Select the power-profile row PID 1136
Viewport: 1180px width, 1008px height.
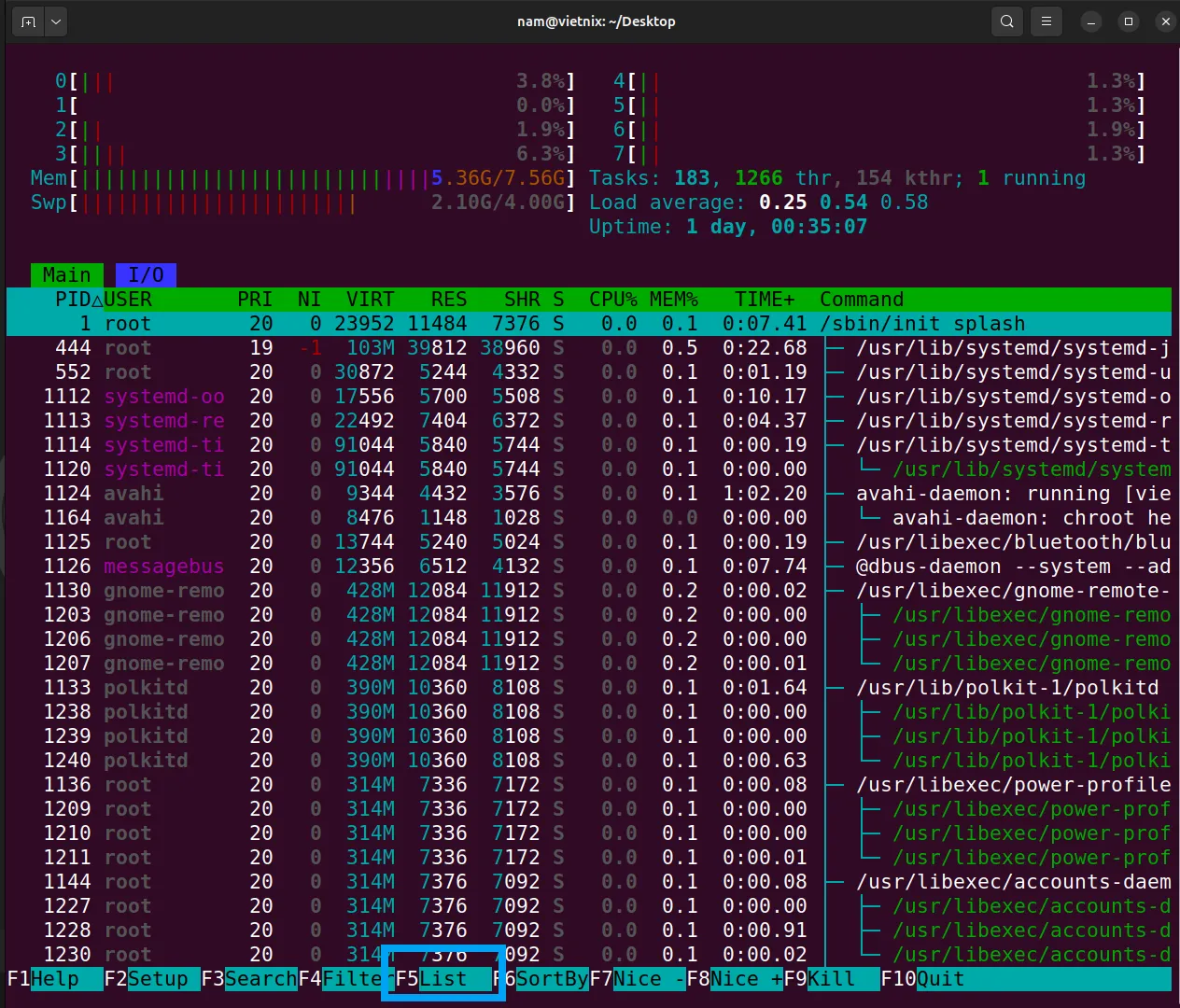[589, 785]
